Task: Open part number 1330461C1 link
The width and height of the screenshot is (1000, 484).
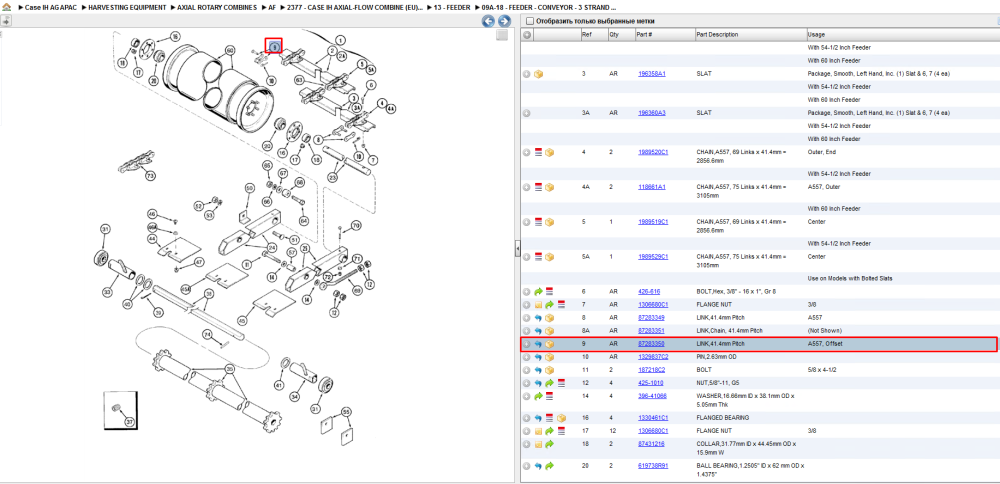Action: 653,418
